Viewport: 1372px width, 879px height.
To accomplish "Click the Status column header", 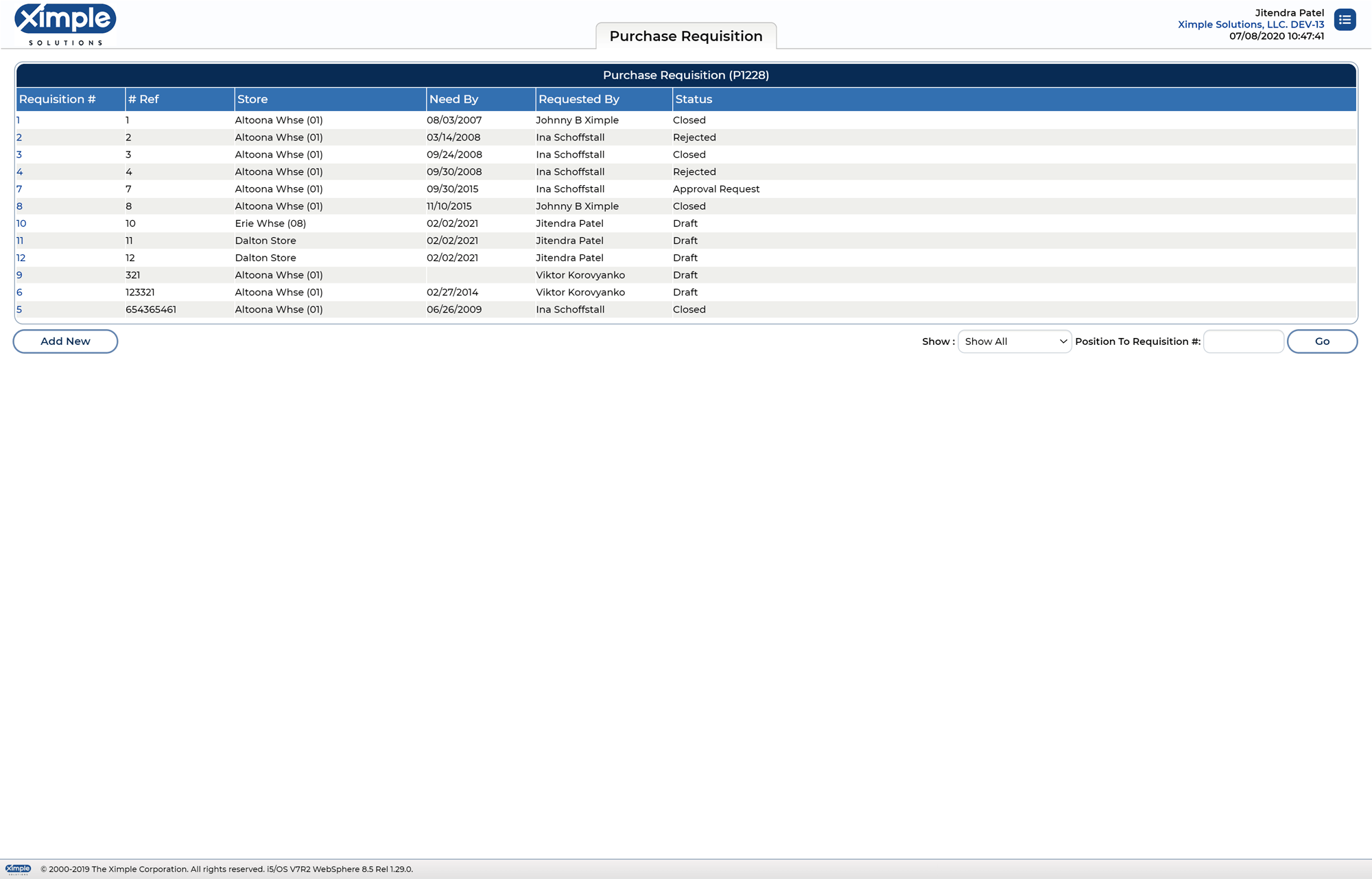I will tap(694, 99).
